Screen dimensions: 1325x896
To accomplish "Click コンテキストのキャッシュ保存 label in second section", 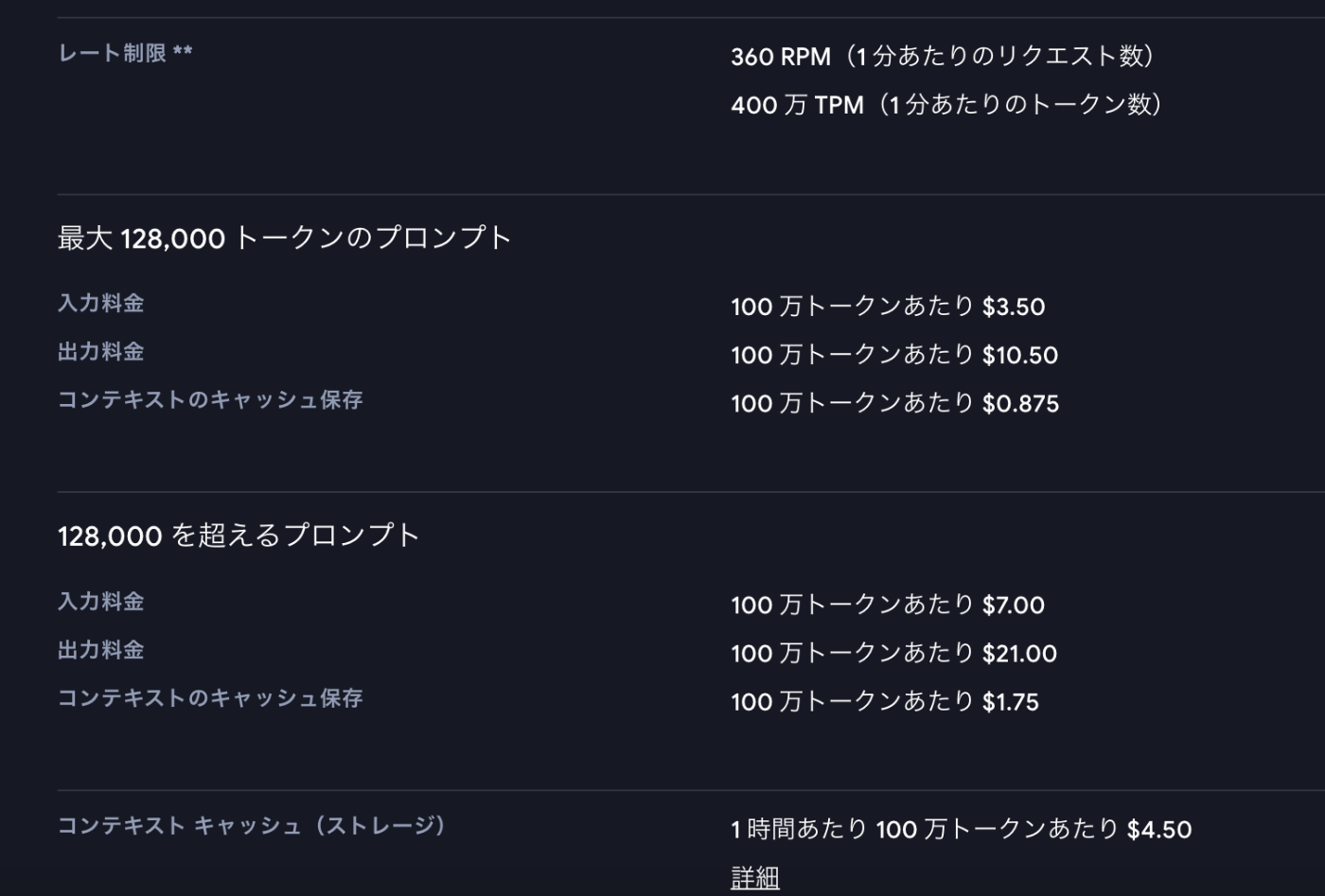I will 210,697.
